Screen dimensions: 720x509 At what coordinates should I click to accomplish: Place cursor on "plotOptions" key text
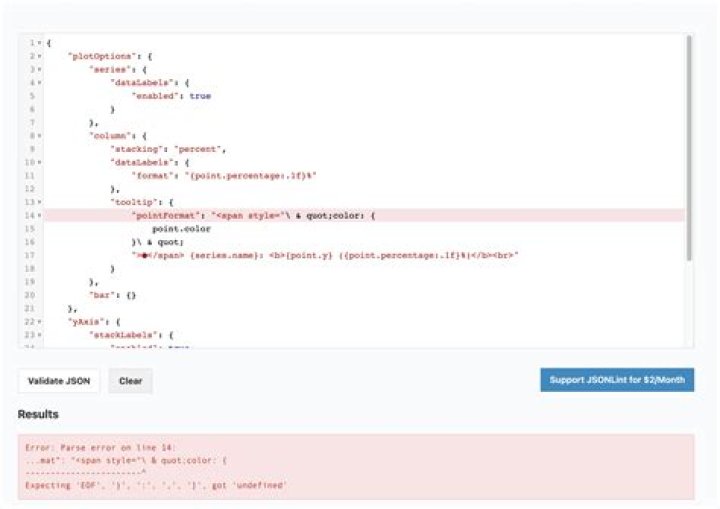point(101,56)
